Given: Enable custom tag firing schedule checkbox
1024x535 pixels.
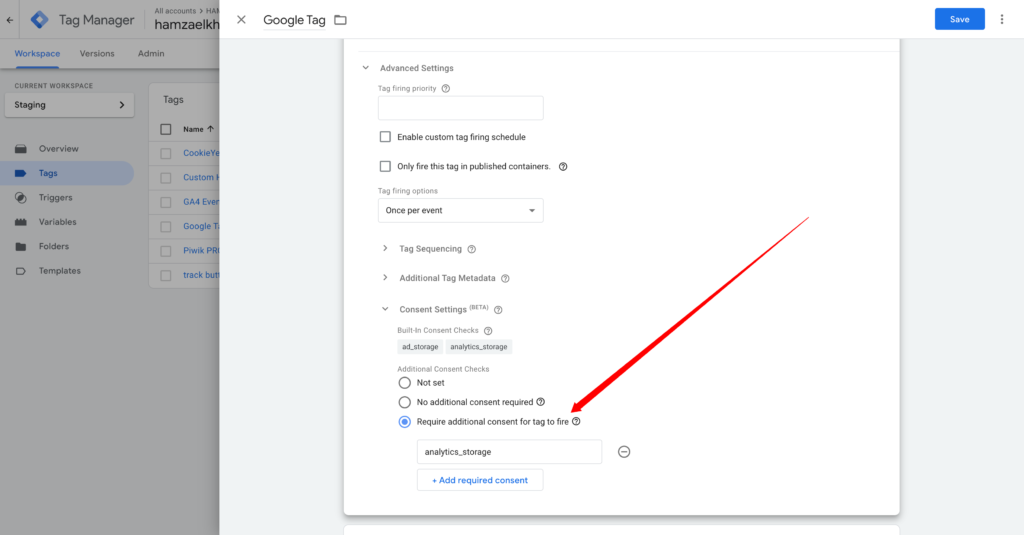Looking at the screenshot, I should click(x=385, y=137).
